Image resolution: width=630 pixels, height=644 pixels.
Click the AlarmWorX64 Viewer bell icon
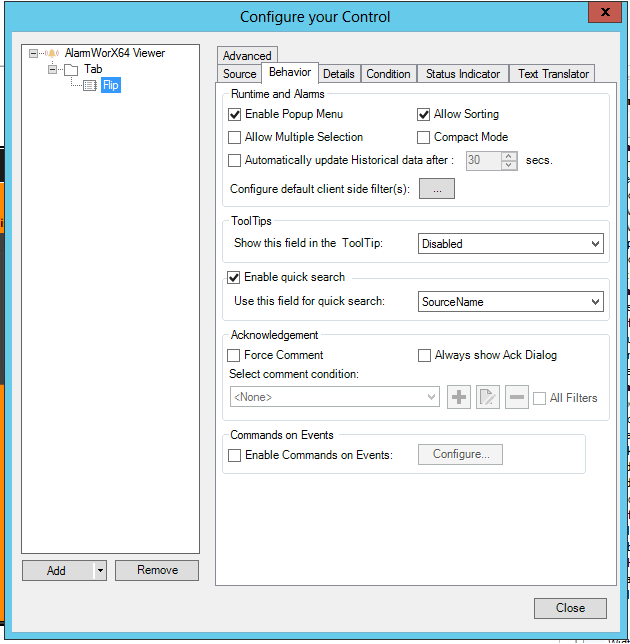click(x=52, y=53)
